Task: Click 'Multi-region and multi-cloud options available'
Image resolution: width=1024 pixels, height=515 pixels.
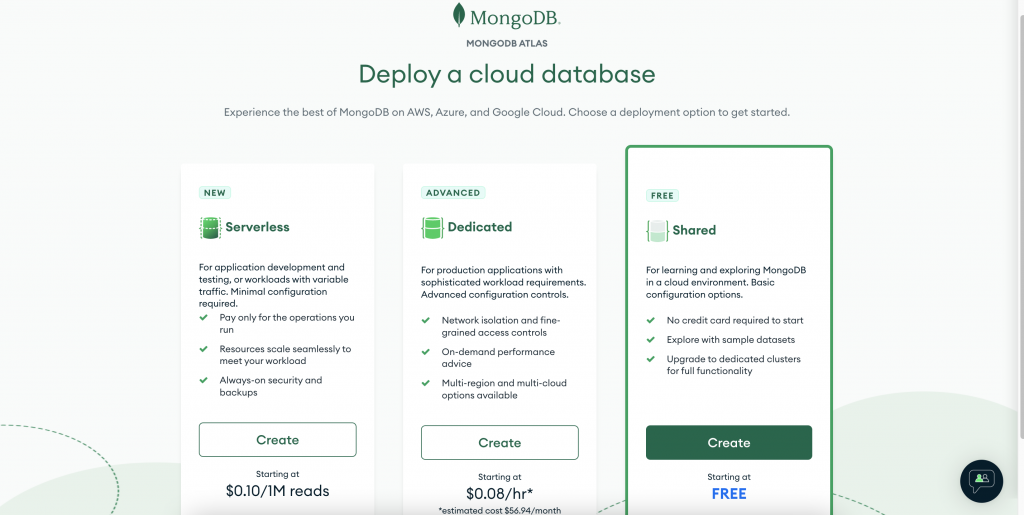Action: (504, 389)
